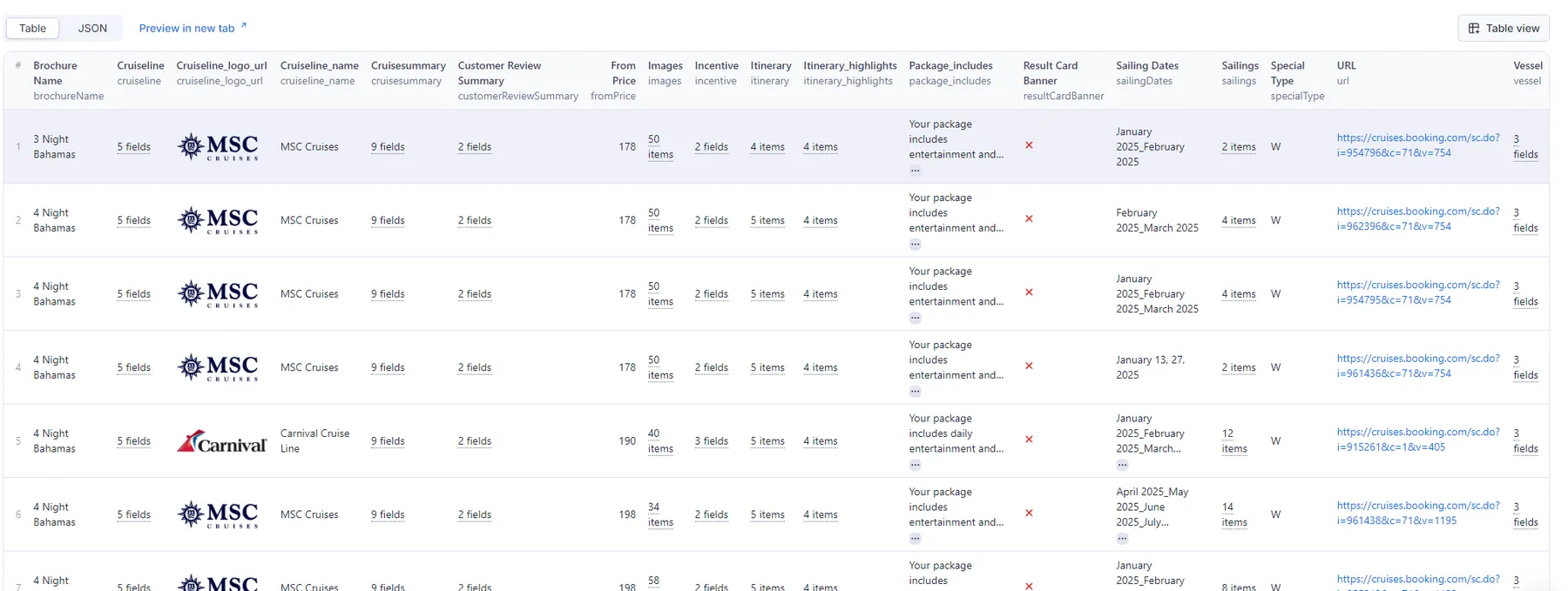Open the '40 items' images in row 5
The height and width of the screenshot is (591, 1568).
pos(660,441)
